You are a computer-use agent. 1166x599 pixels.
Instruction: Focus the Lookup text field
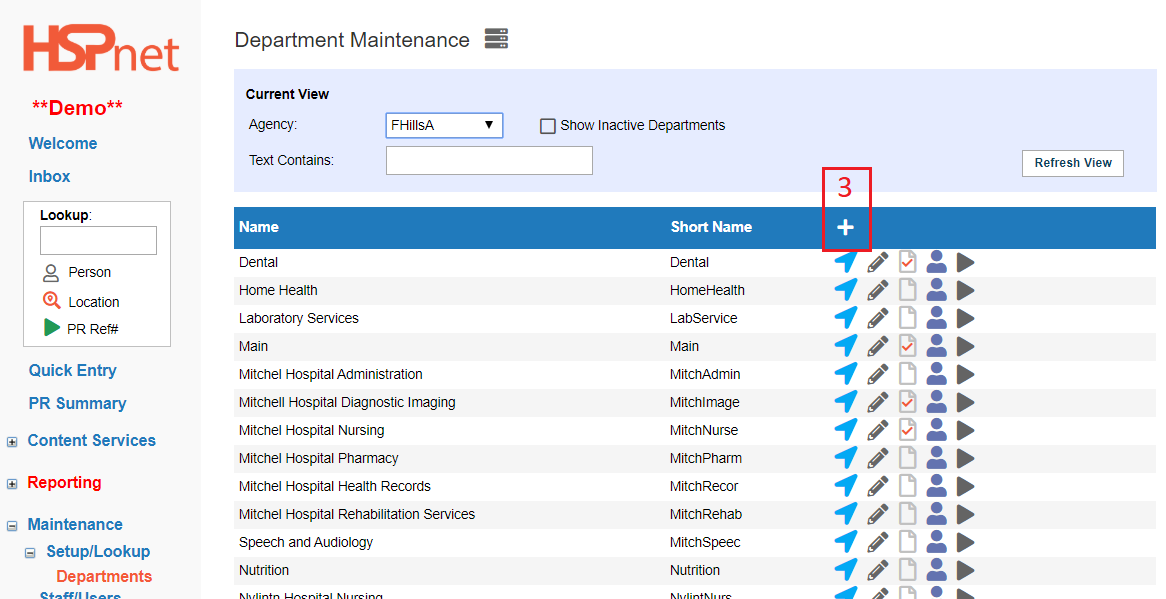point(98,241)
